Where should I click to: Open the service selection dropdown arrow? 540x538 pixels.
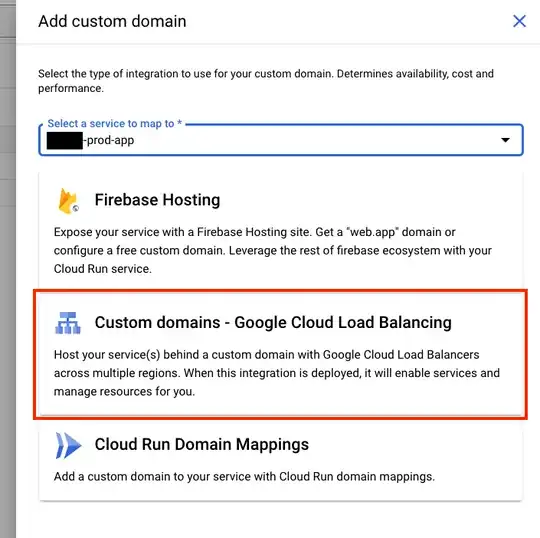pos(505,140)
